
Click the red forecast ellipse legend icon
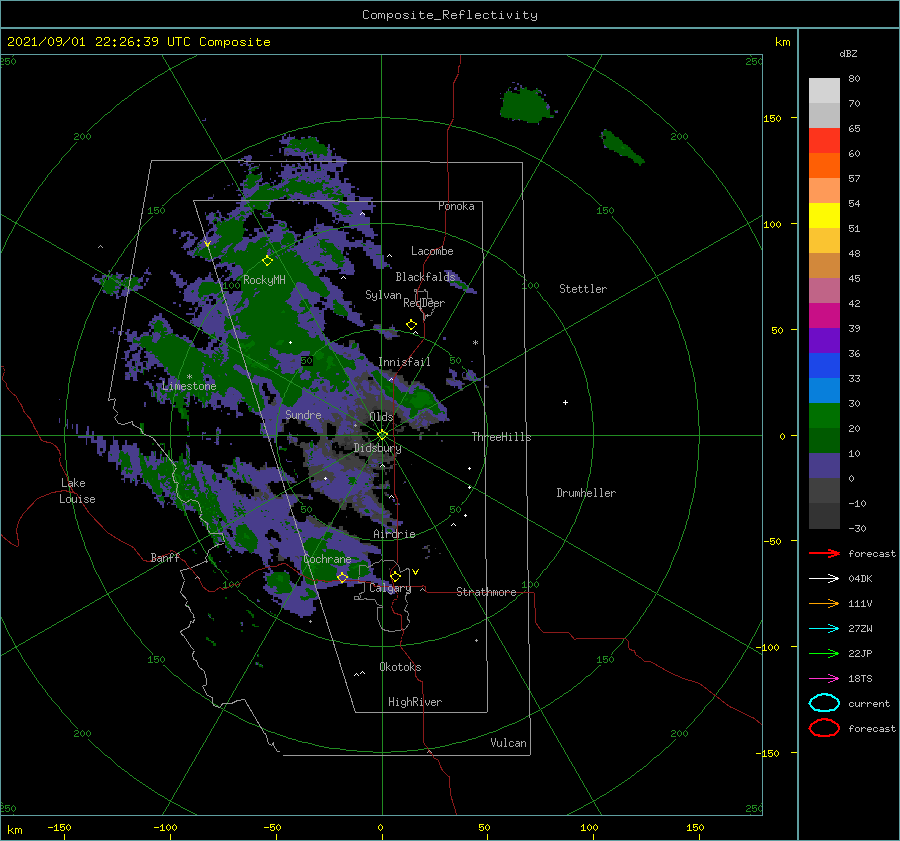[x=824, y=728]
